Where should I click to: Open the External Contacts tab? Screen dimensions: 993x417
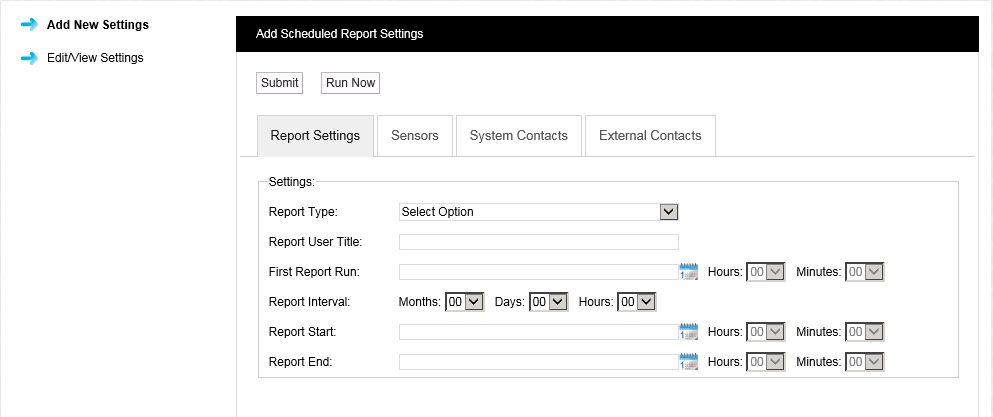point(650,136)
